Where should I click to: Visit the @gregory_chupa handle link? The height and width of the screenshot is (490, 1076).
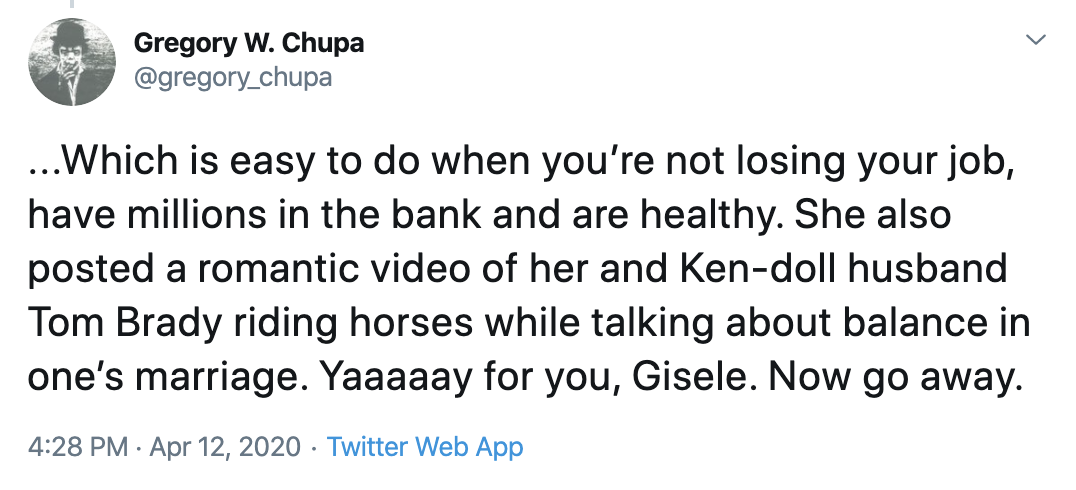233,77
